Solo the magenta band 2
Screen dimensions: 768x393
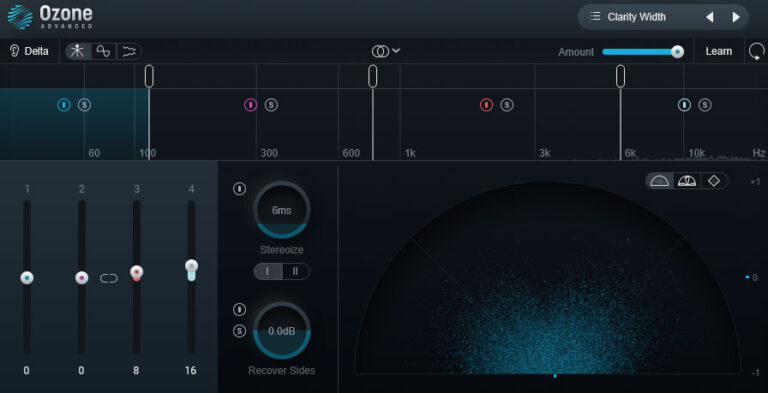[x=271, y=104]
